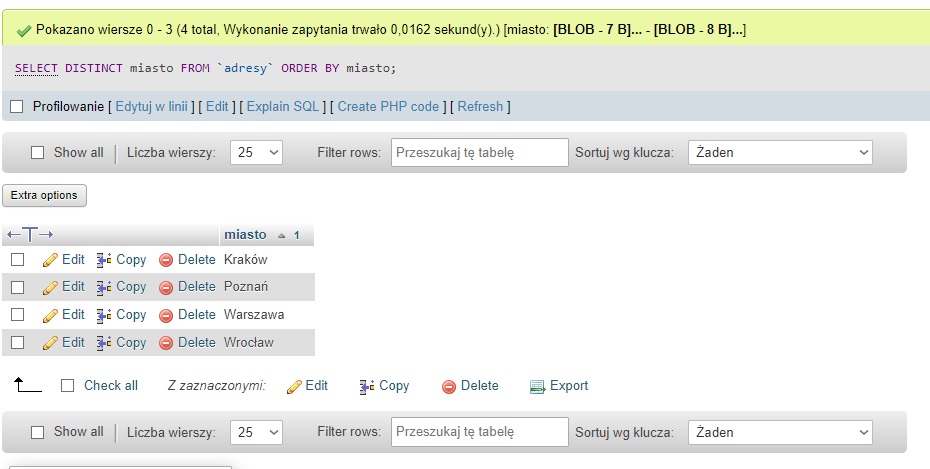
Task: Focus the top 'Przeszukaj tę tabelę' filter field
Action: 479,153
